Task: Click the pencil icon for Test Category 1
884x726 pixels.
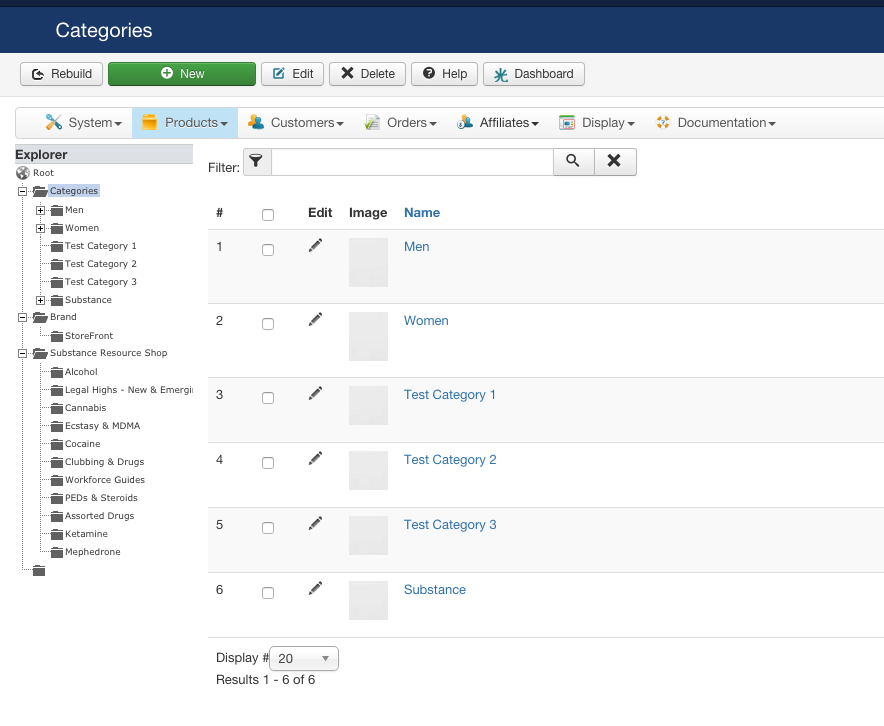Action: tap(316, 393)
